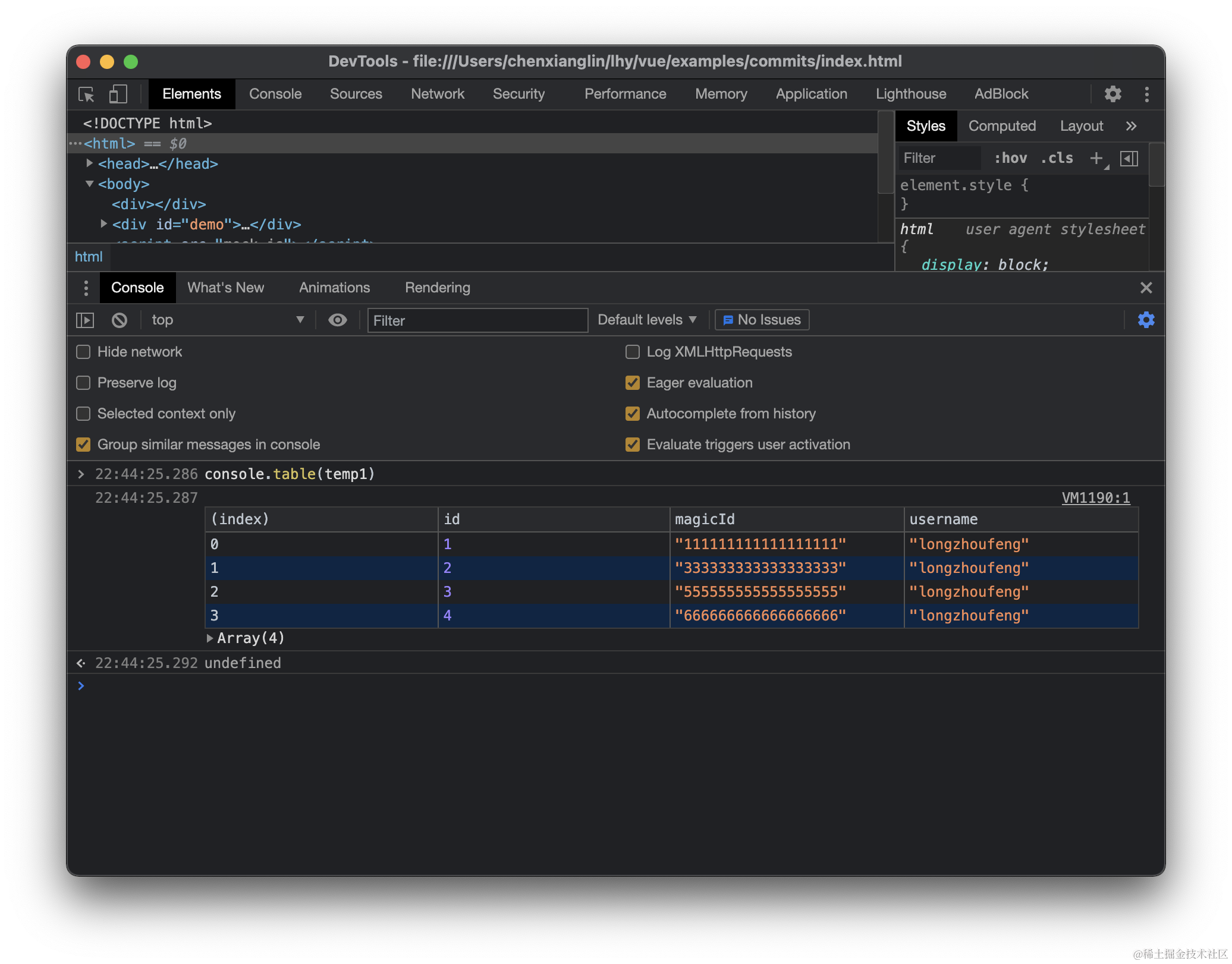Open the Computed styles tab
The height and width of the screenshot is (964, 1232).
click(x=1002, y=125)
